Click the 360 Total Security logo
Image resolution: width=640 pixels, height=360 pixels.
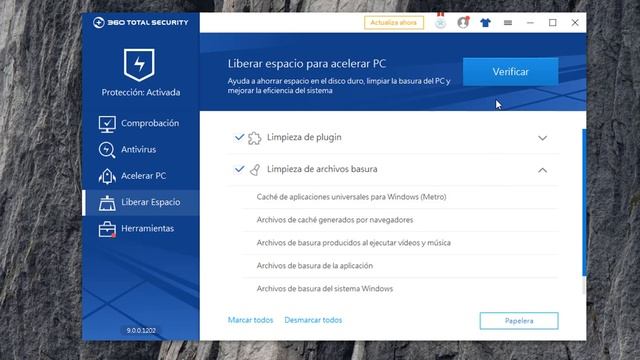point(141,22)
